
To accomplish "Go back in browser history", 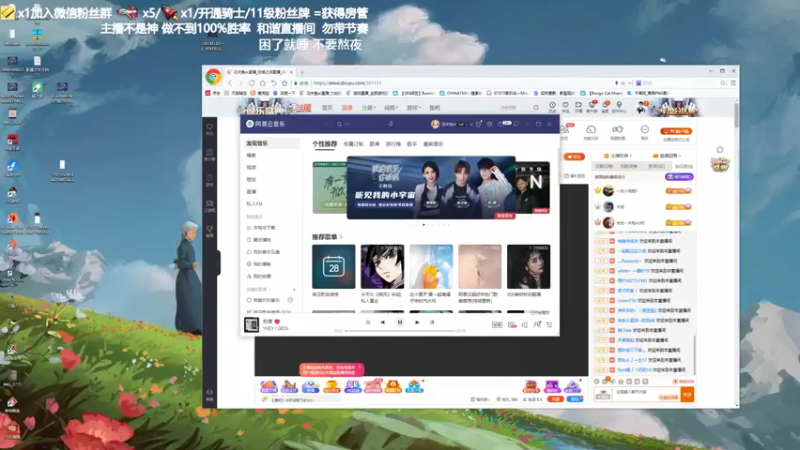I will coord(230,83).
